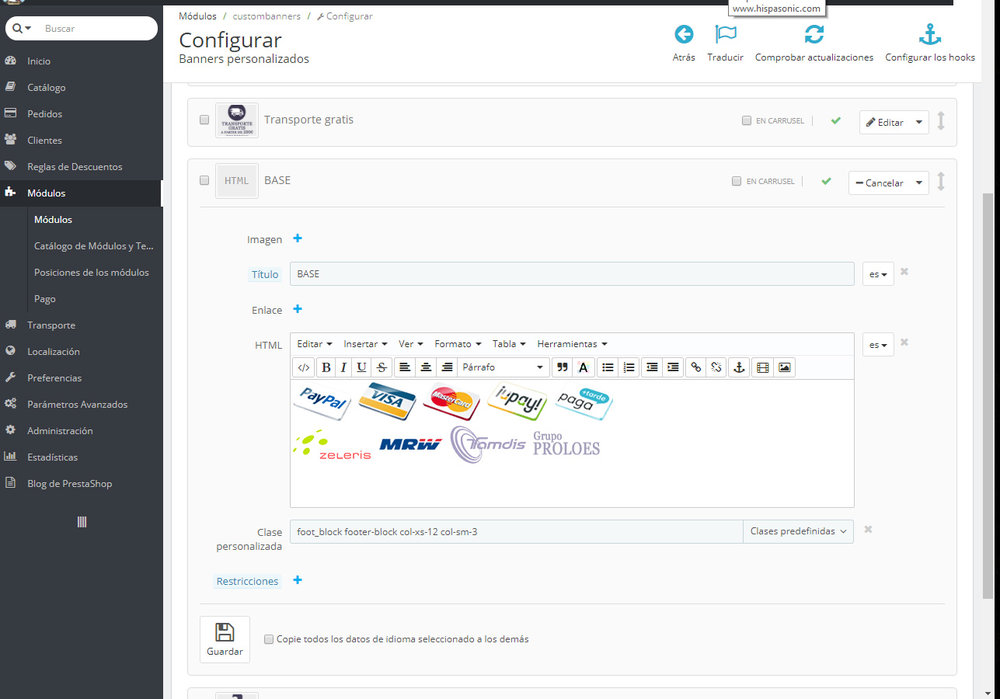This screenshot has width=1000, height=699.
Task: Expand Clases predefinidas dropdown
Action: point(798,531)
